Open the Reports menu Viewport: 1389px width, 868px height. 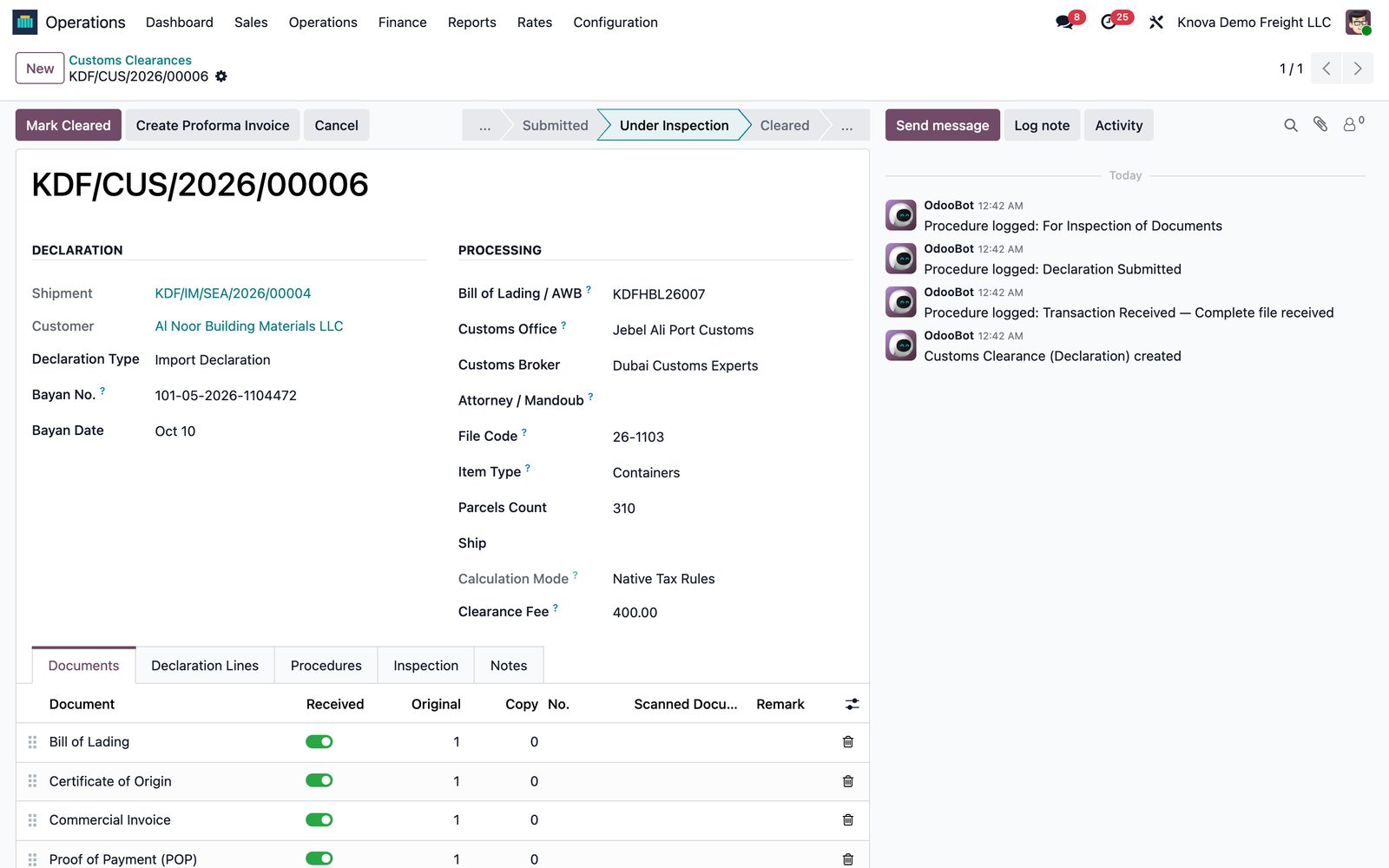471,23
